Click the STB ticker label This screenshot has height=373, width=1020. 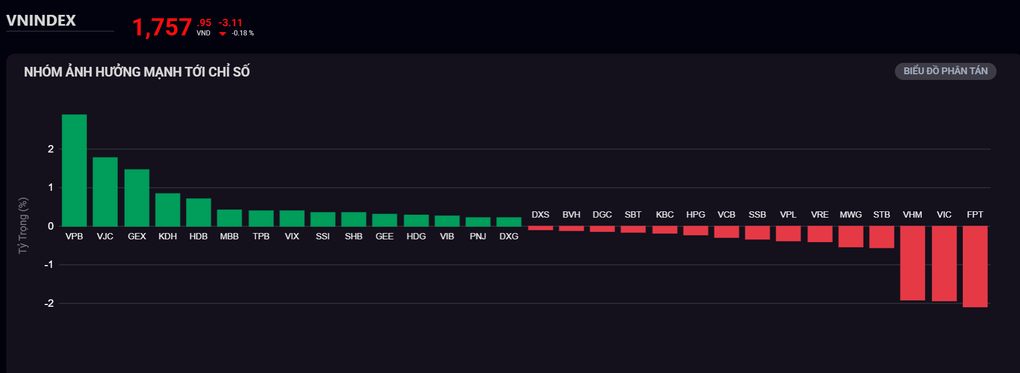pos(881,214)
